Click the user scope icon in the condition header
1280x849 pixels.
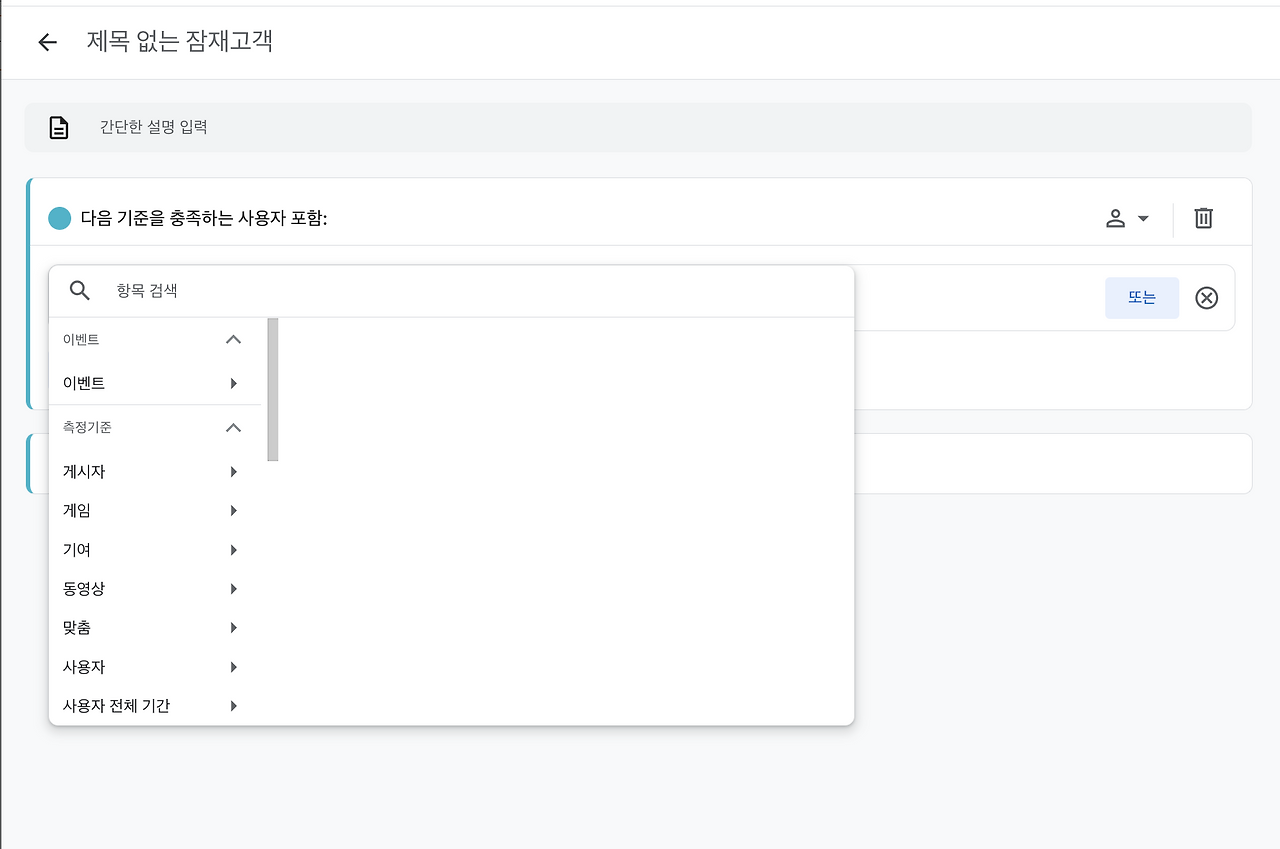point(1116,218)
